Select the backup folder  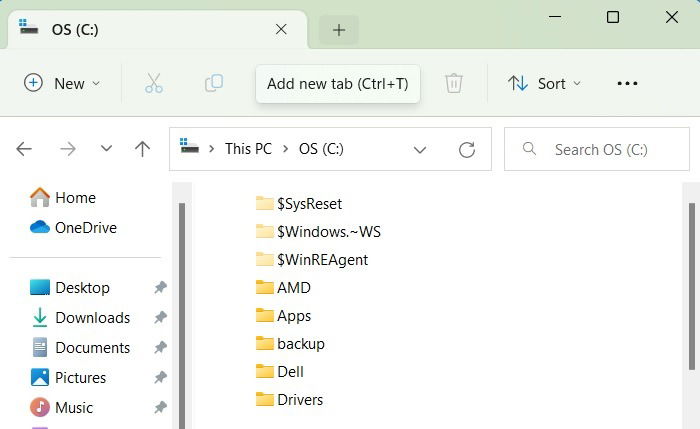tap(290, 344)
